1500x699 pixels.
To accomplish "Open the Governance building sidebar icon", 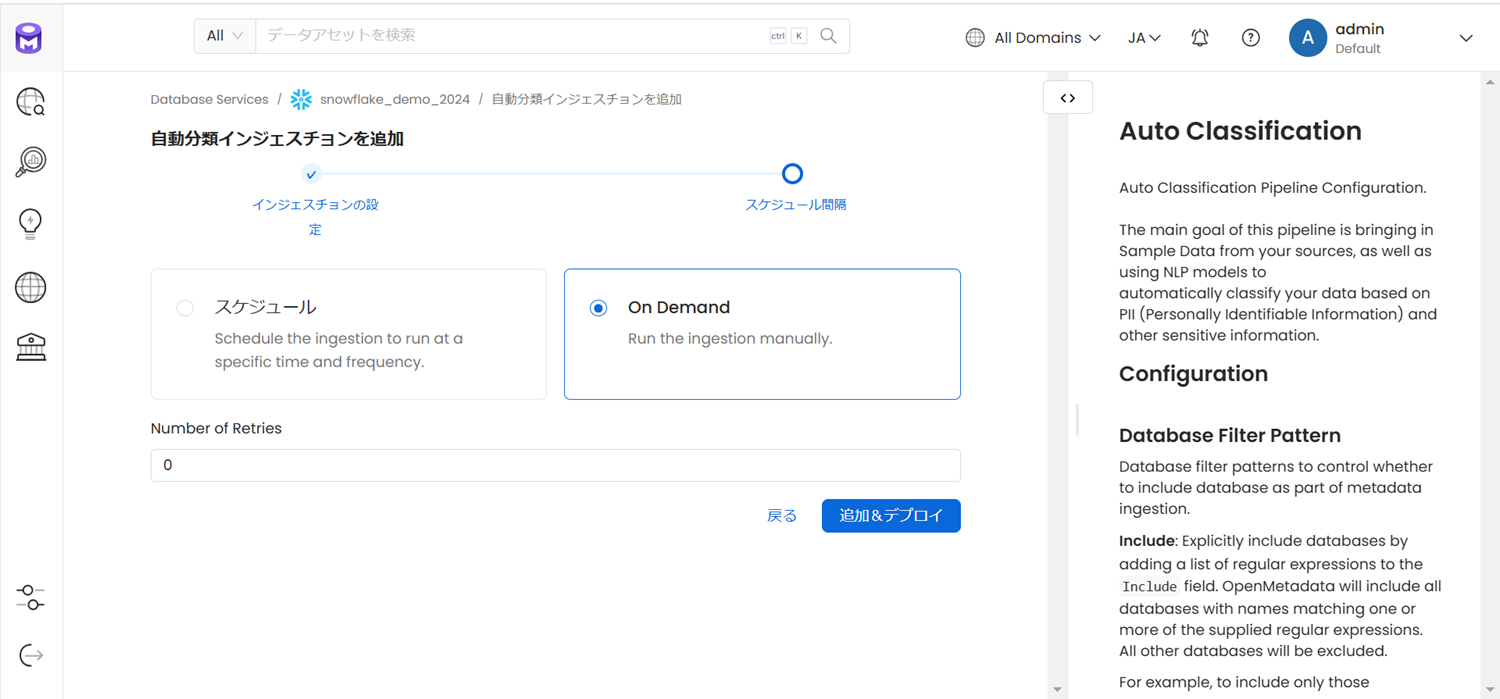I will coord(31,347).
